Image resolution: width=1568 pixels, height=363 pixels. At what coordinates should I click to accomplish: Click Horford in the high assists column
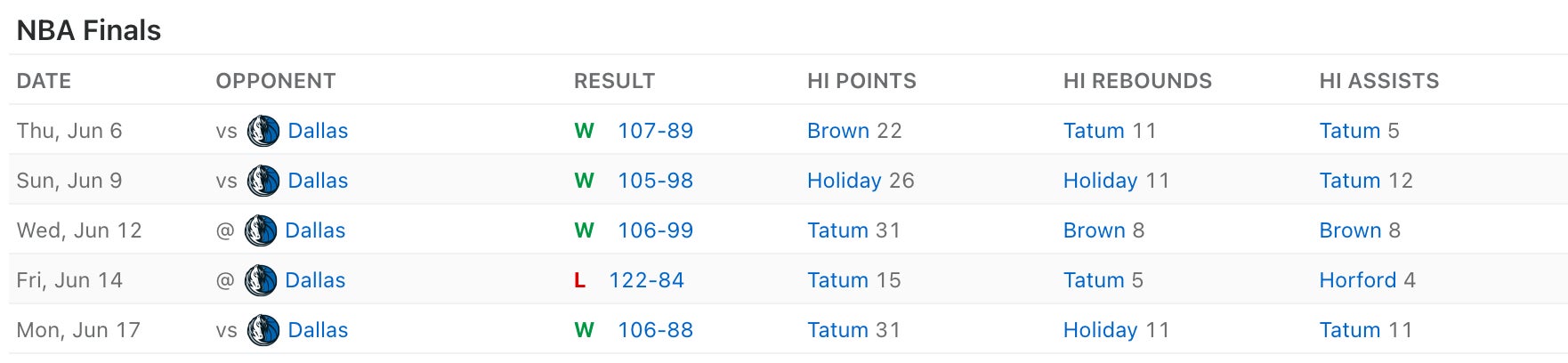1357,280
